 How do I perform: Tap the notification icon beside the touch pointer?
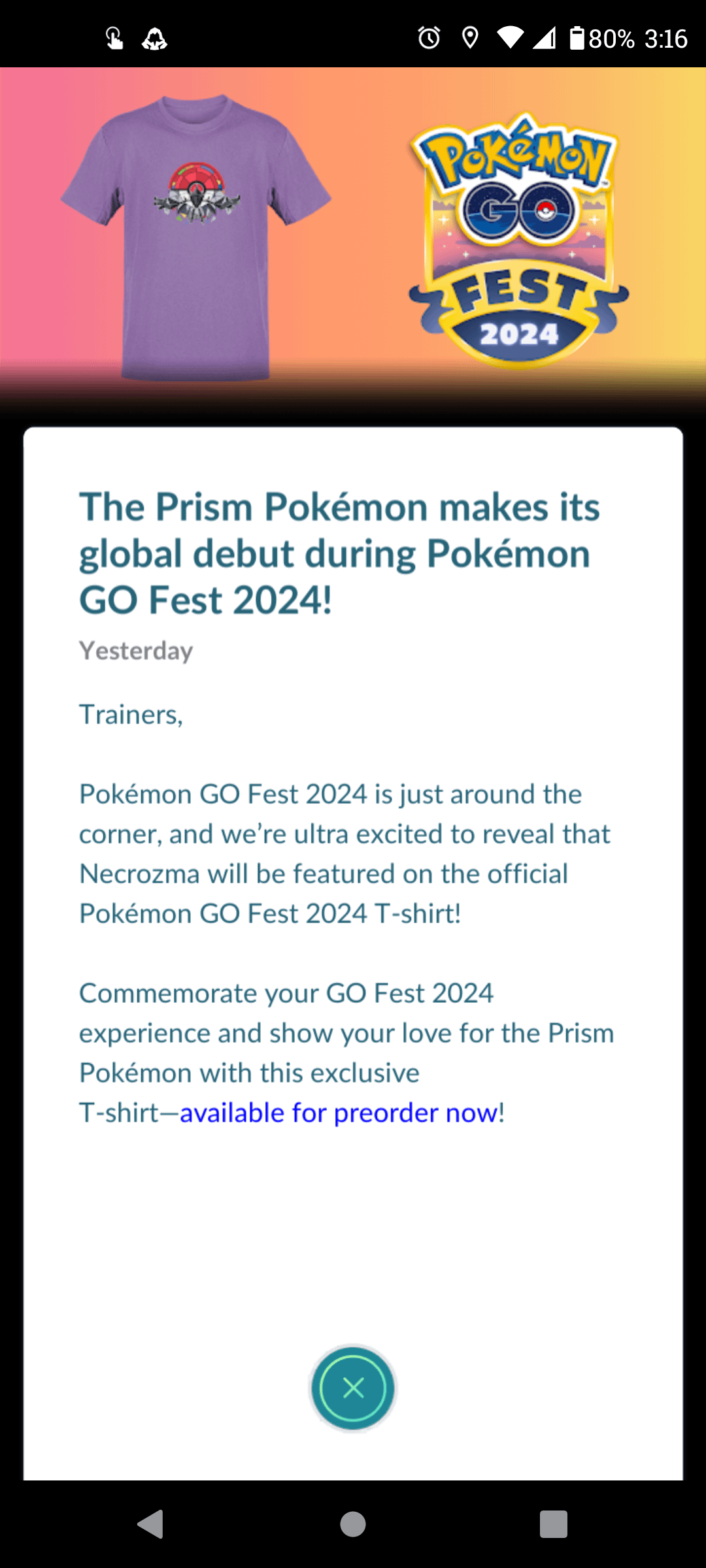(154, 39)
